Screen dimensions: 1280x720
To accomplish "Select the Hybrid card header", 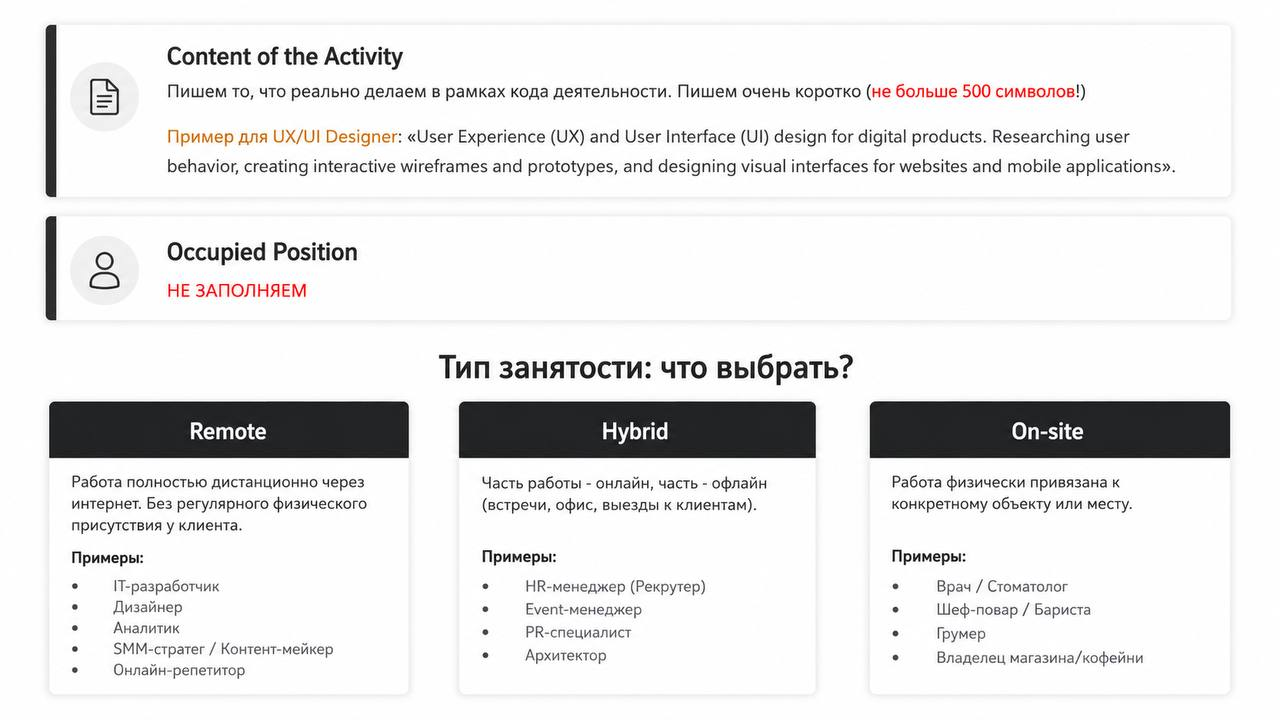I will 637,430.
